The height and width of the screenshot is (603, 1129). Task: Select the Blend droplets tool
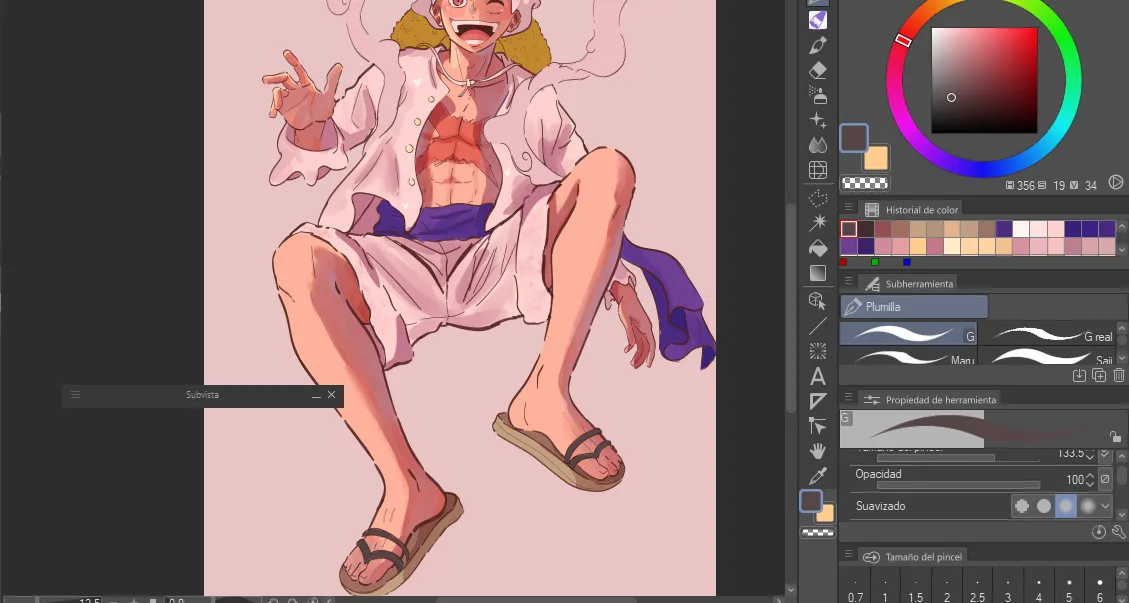817,145
